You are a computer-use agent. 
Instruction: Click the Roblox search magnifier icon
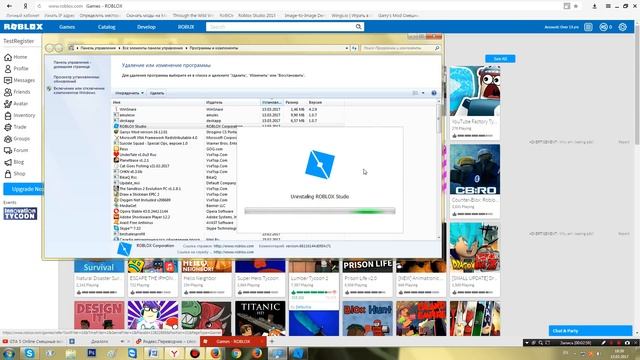tap(358, 27)
